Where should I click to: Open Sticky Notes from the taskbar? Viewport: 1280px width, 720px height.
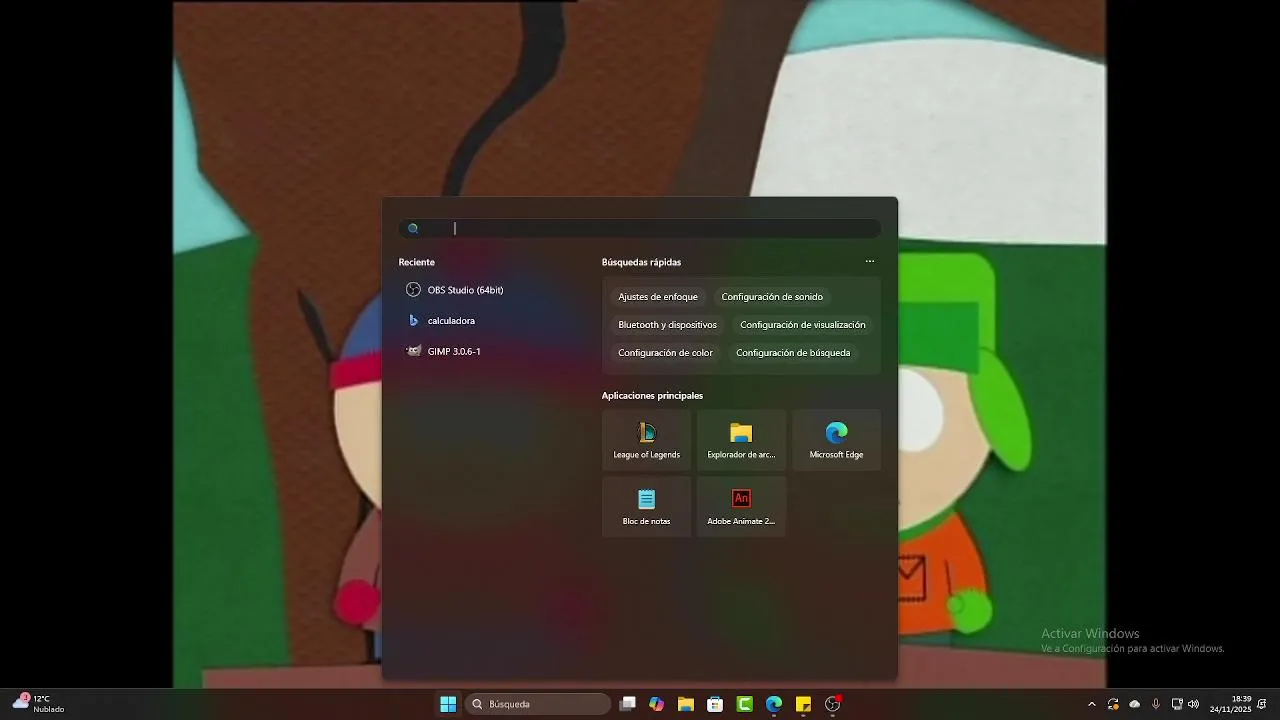(x=803, y=704)
